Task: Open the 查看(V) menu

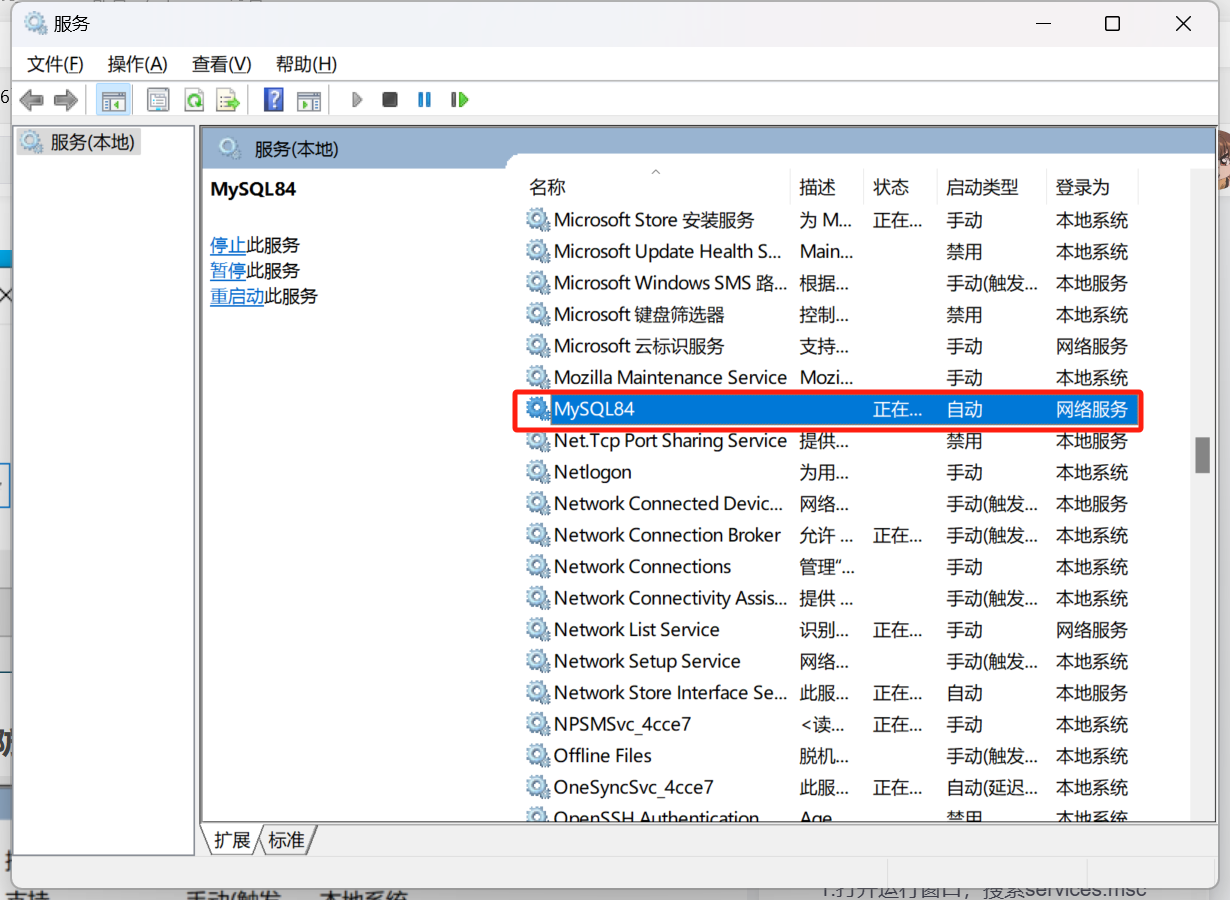Action: (221, 64)
